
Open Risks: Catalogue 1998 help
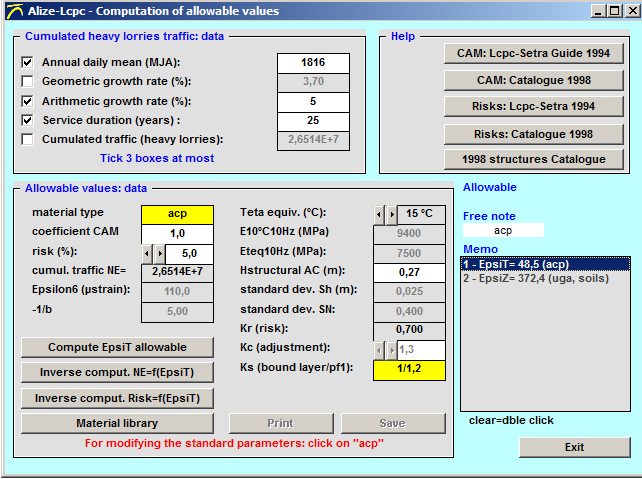click(533, 134)
